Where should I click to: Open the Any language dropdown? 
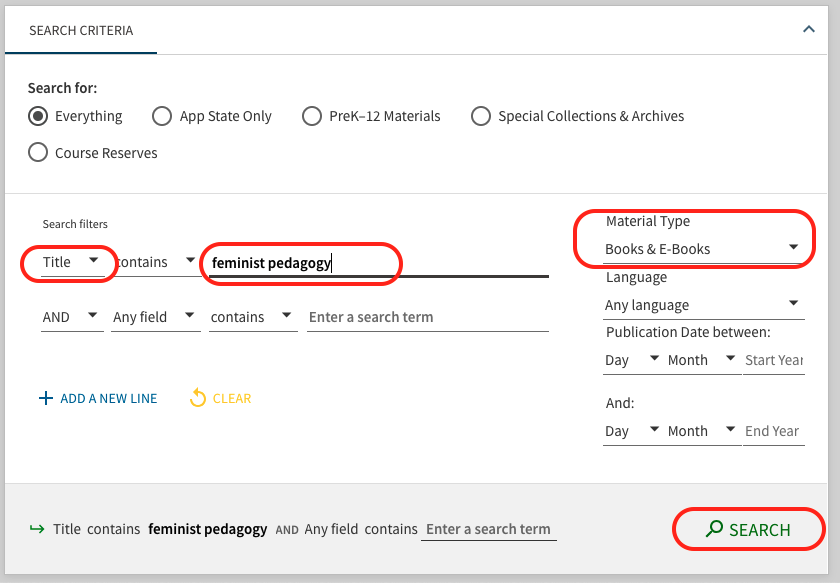tap(702, 305)
